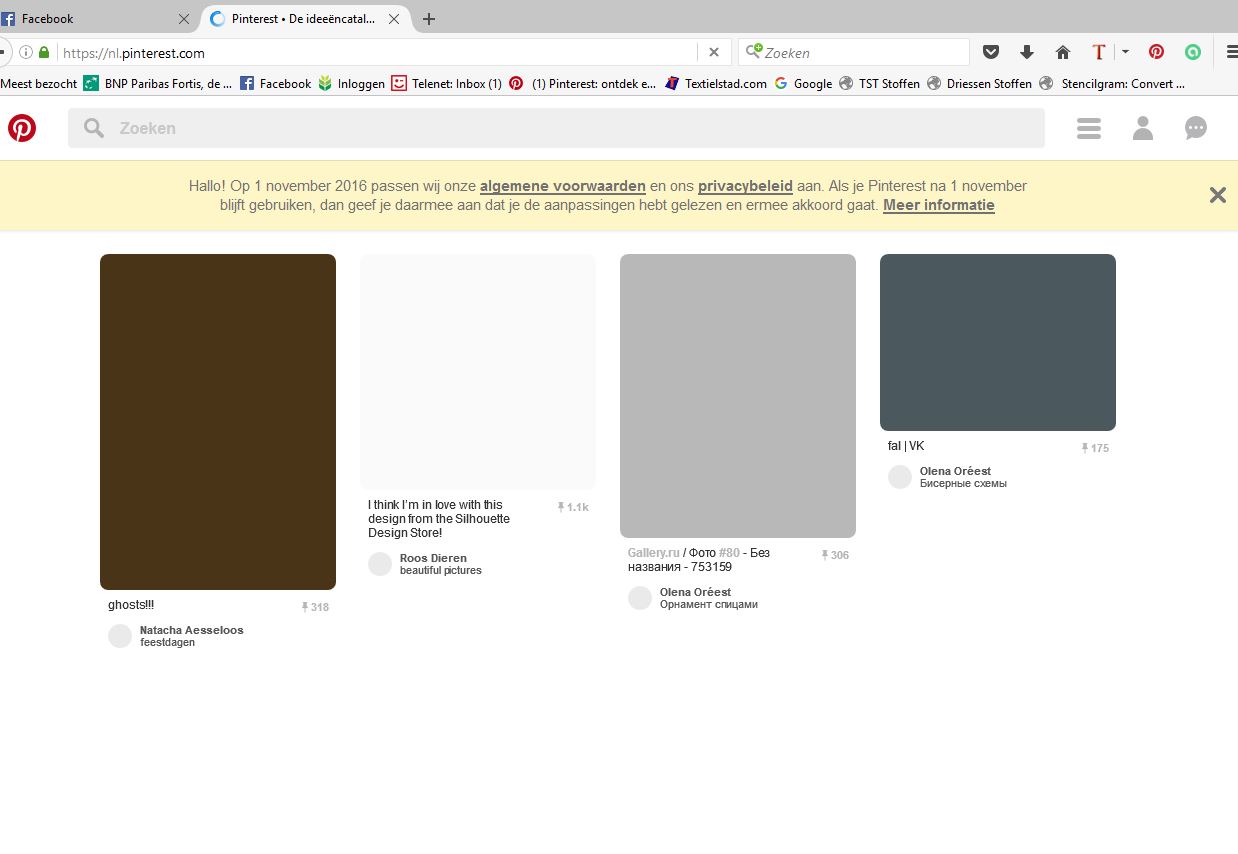This screenshot has height=854, width=1238.
Task: Open Stencilgram Convert bookmark
Action: [x=1112, y=84]
